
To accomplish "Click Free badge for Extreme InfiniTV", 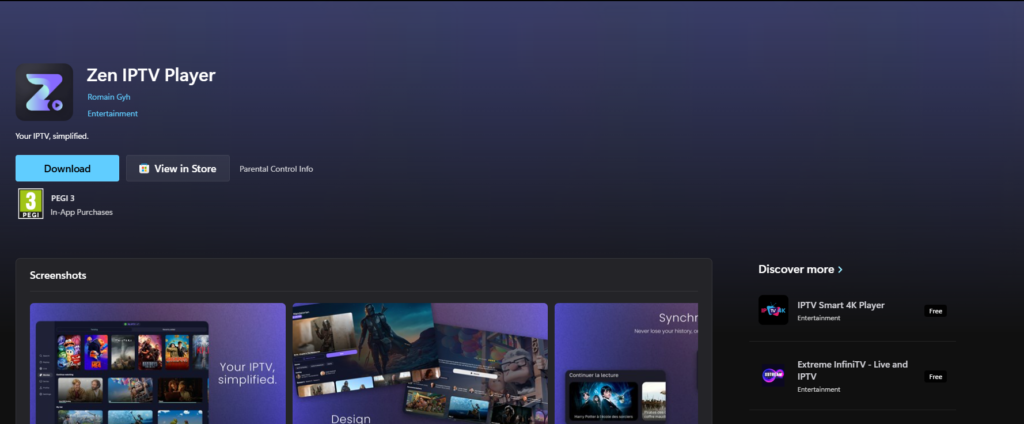I will [935, 377].
